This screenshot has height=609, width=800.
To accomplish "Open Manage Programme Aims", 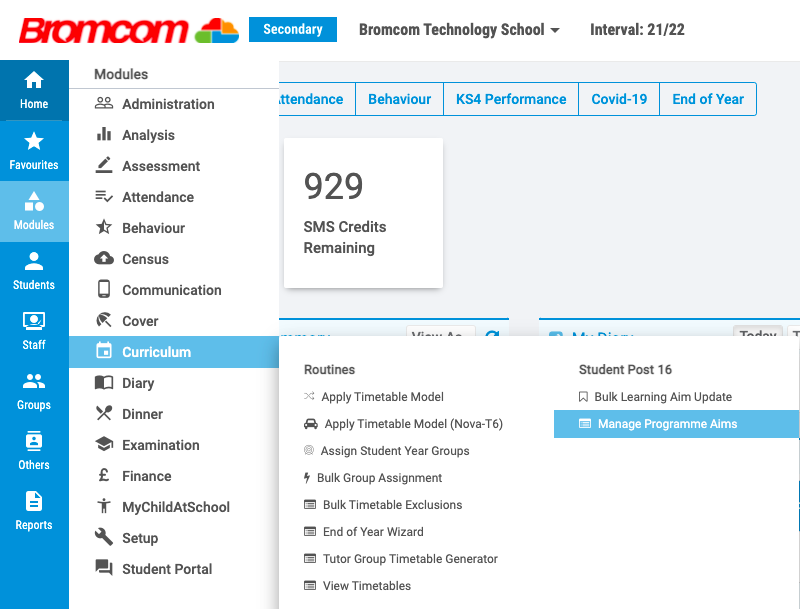I will click(676, 424).
